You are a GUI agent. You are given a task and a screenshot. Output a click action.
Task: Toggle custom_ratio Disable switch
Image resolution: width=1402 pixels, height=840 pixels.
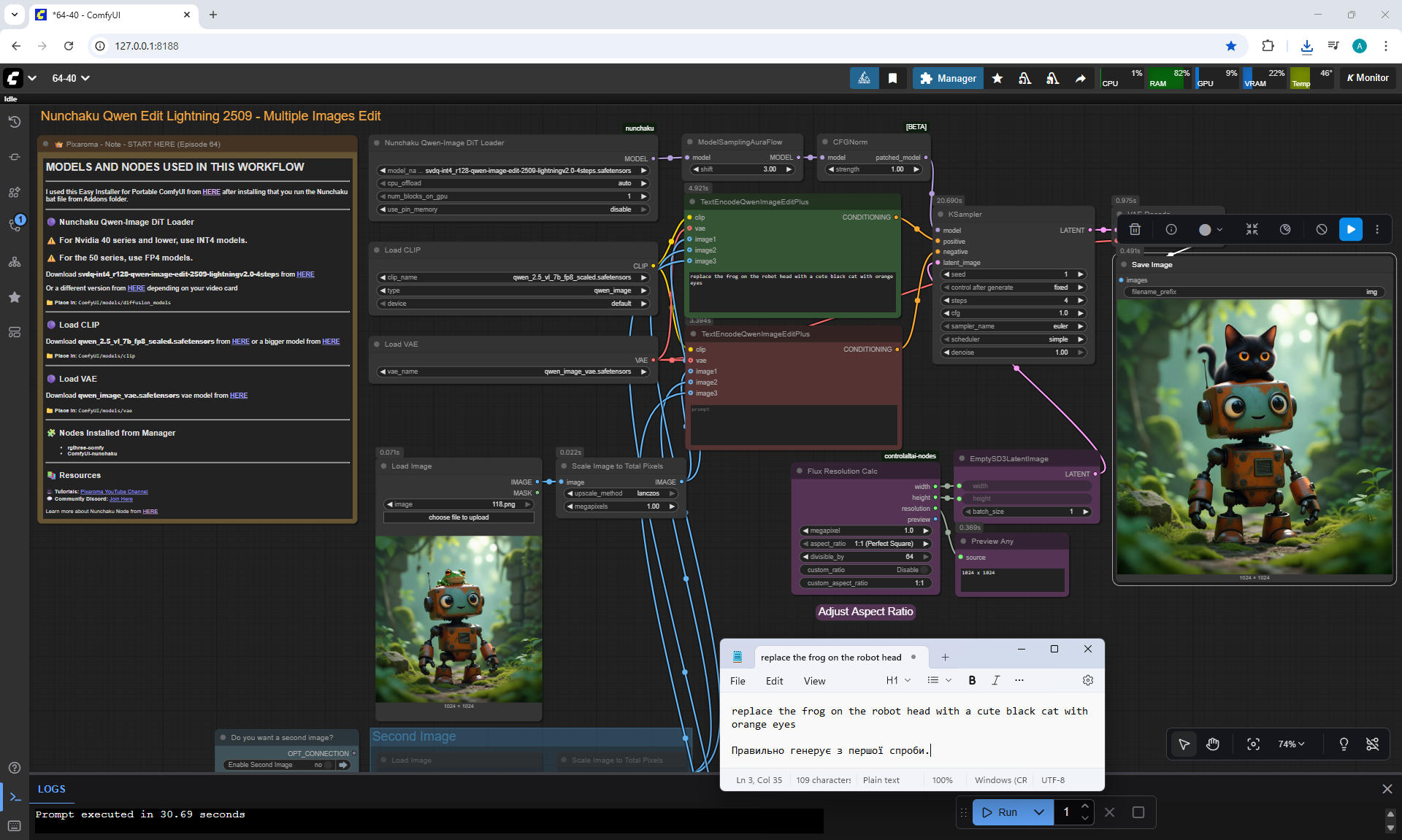[925, 570]
